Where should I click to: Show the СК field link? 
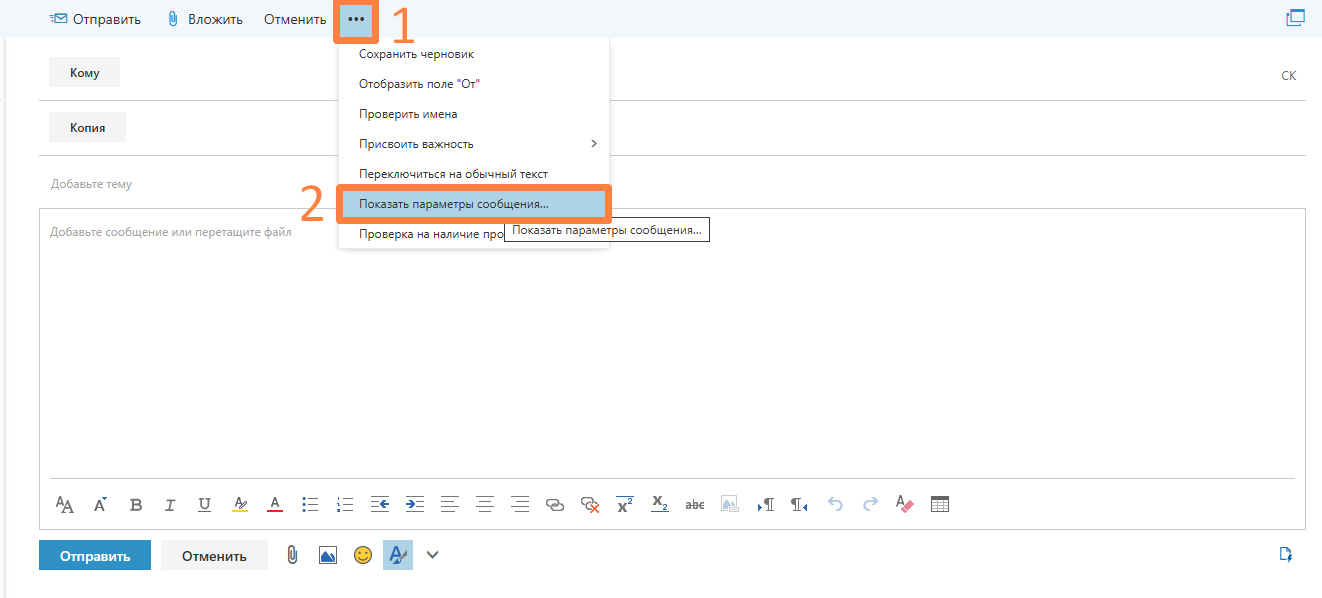tap(1288, 75)
